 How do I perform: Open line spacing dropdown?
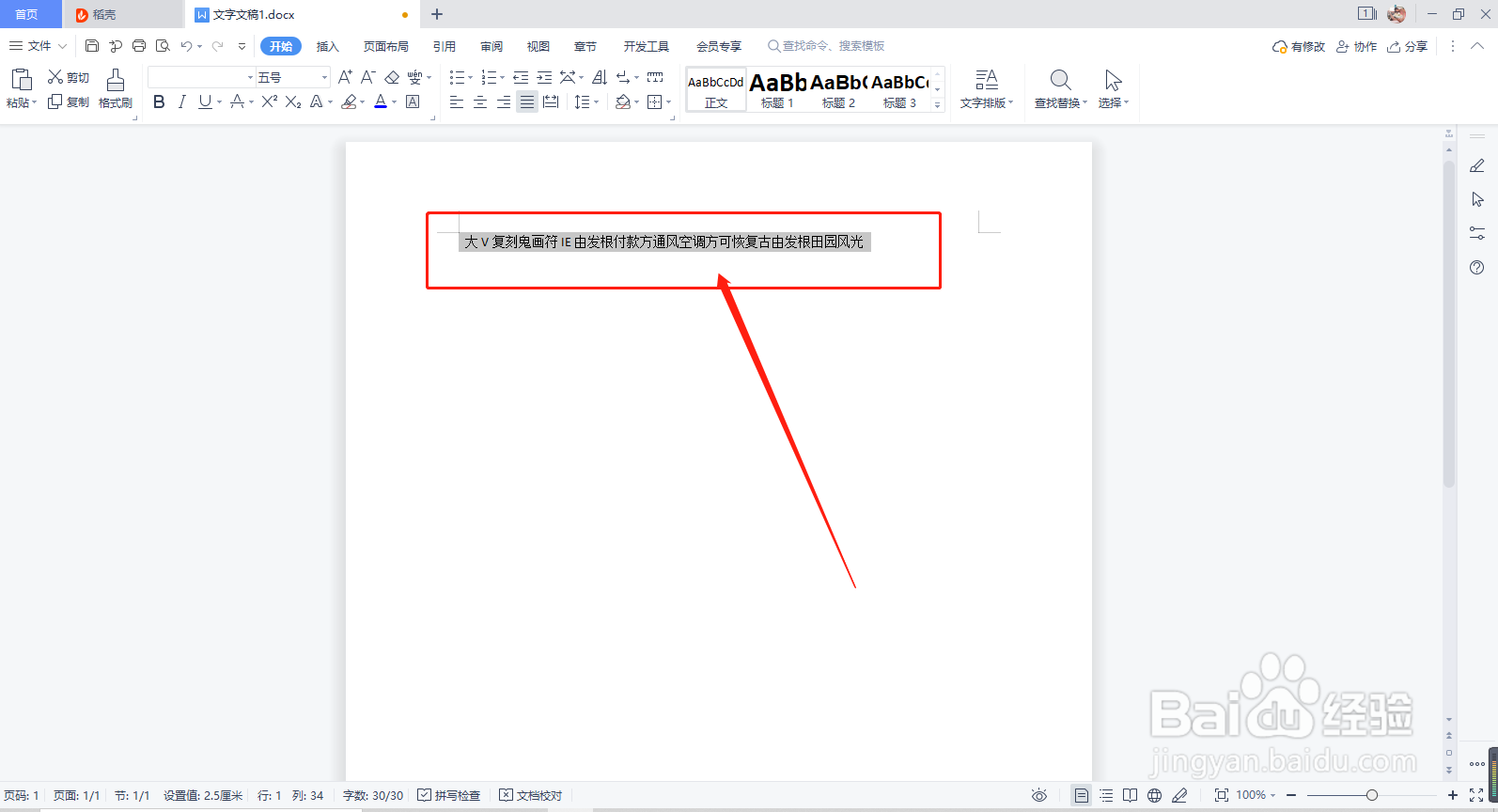[x=597, y=101]
